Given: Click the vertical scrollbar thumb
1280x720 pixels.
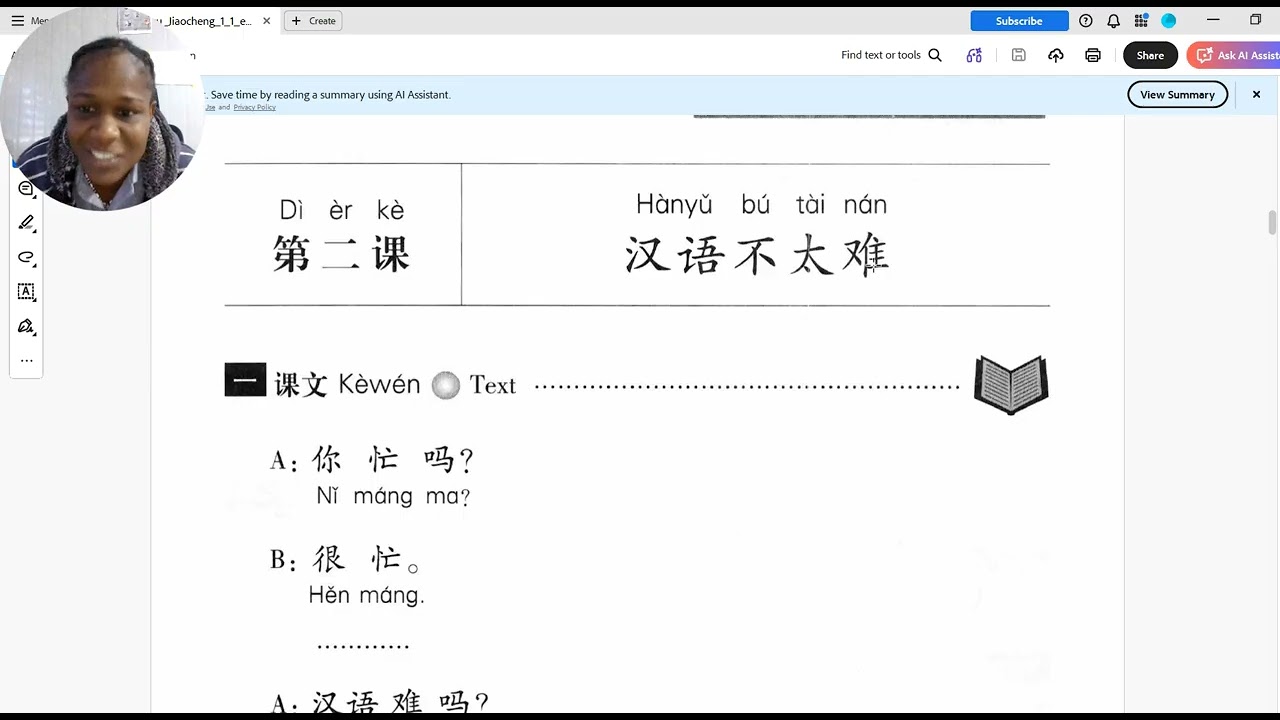Looking at the screenshot, I should pyautogui.click(x=1272, y=223).
